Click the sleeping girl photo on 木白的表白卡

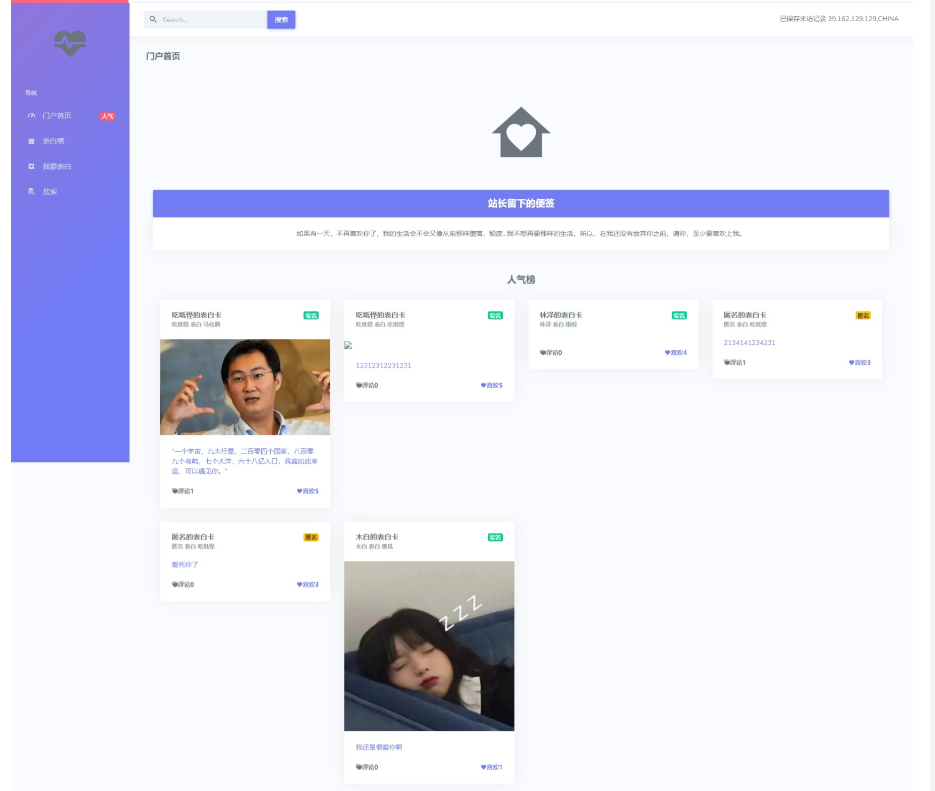(428, 645)
